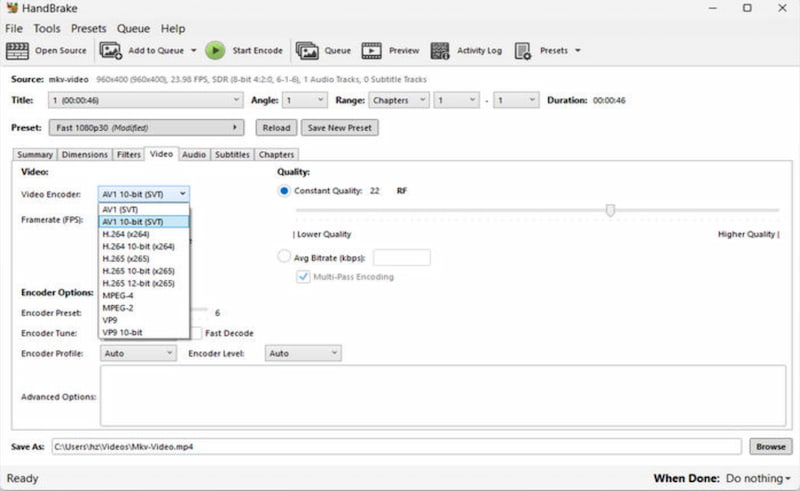Choose VP9 encoder option

click(143, 320)
